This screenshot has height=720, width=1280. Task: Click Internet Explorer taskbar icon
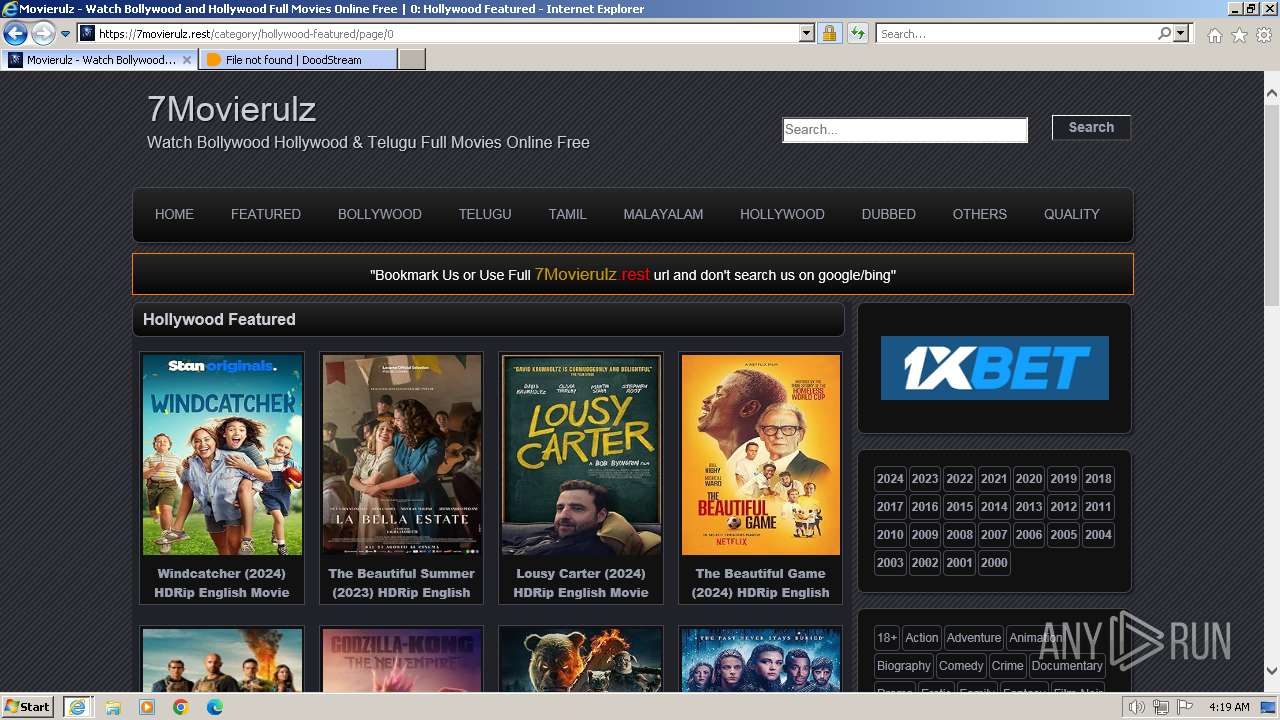click(x=77, y=707)
